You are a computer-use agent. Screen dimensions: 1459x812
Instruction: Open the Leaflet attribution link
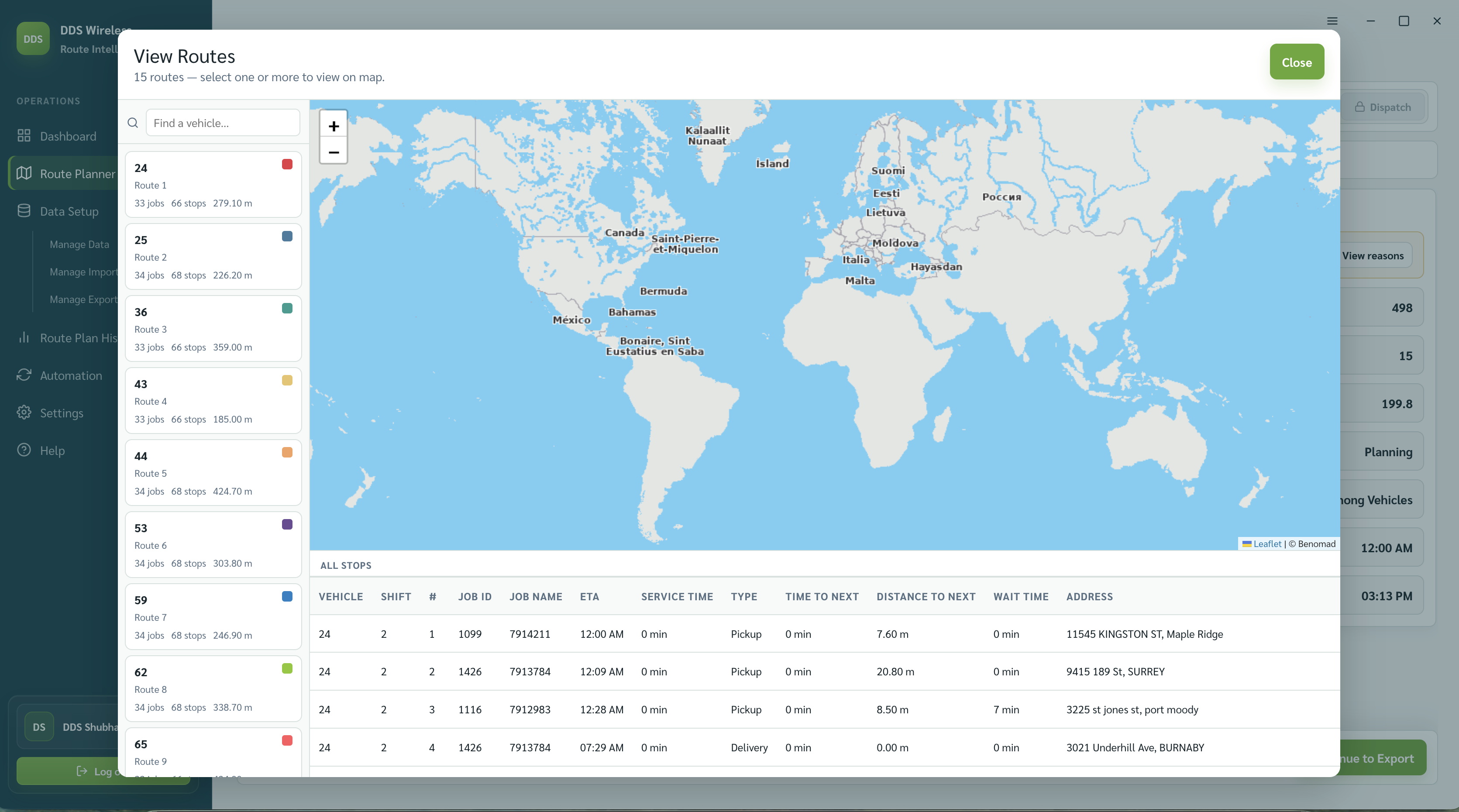pyautogui.click(x=1267, y=544)
